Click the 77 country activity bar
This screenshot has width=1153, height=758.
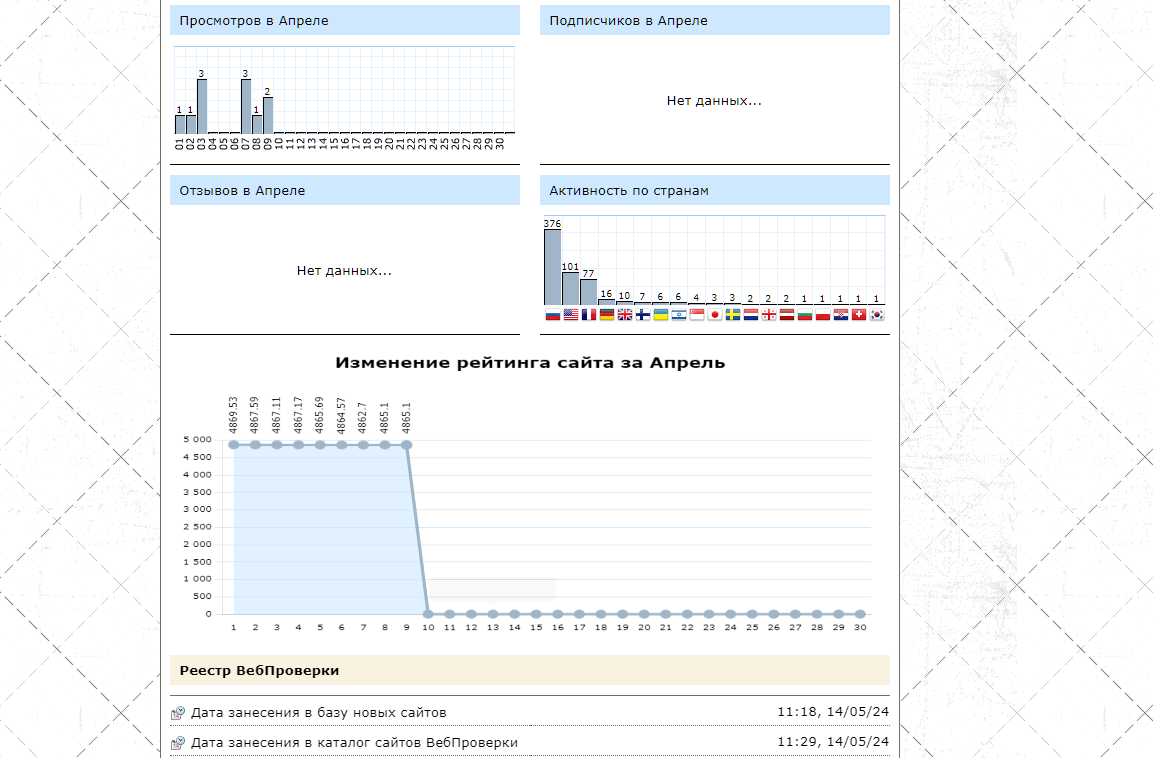[589, 293]
